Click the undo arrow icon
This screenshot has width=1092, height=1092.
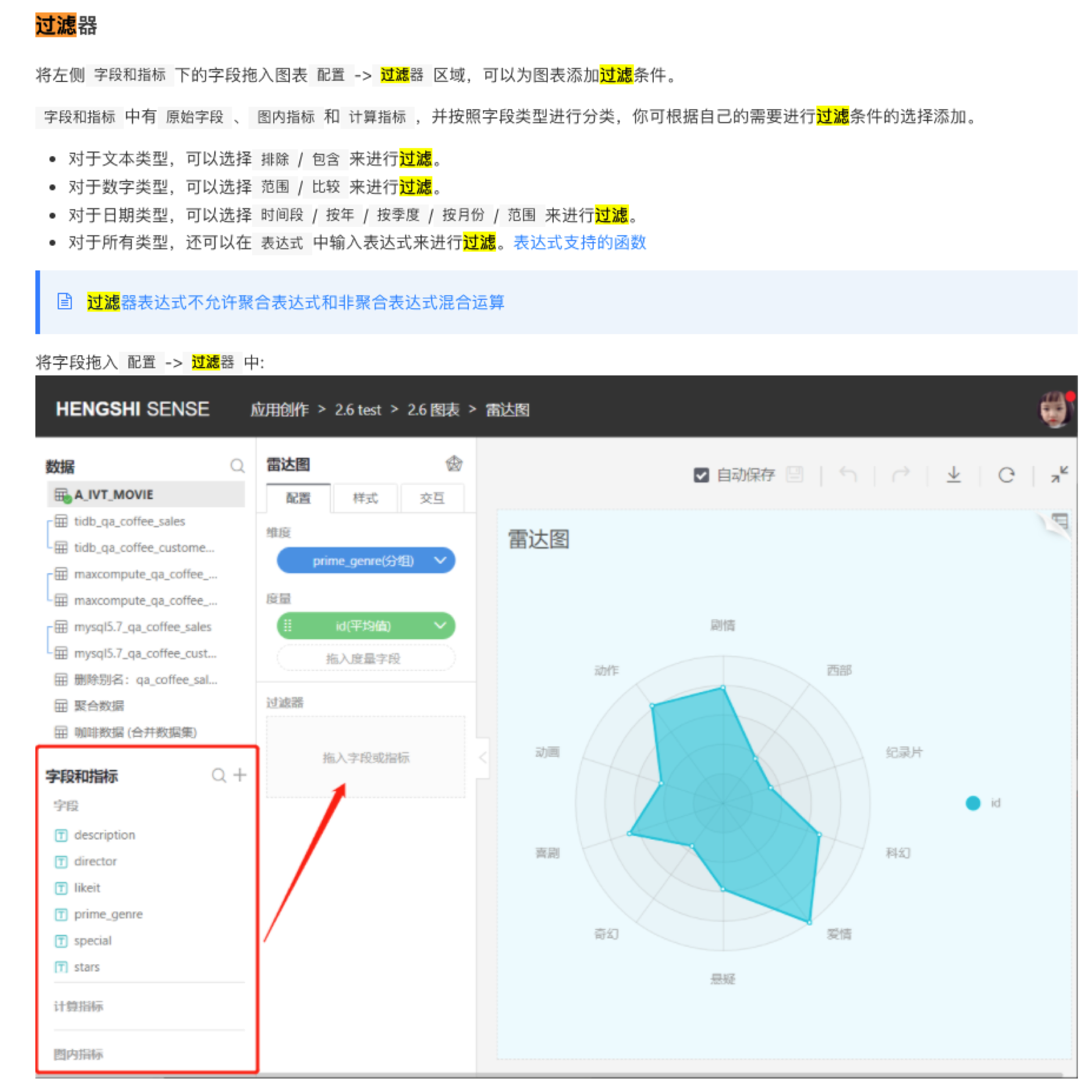pyautogui.click(x=847, y=474)
